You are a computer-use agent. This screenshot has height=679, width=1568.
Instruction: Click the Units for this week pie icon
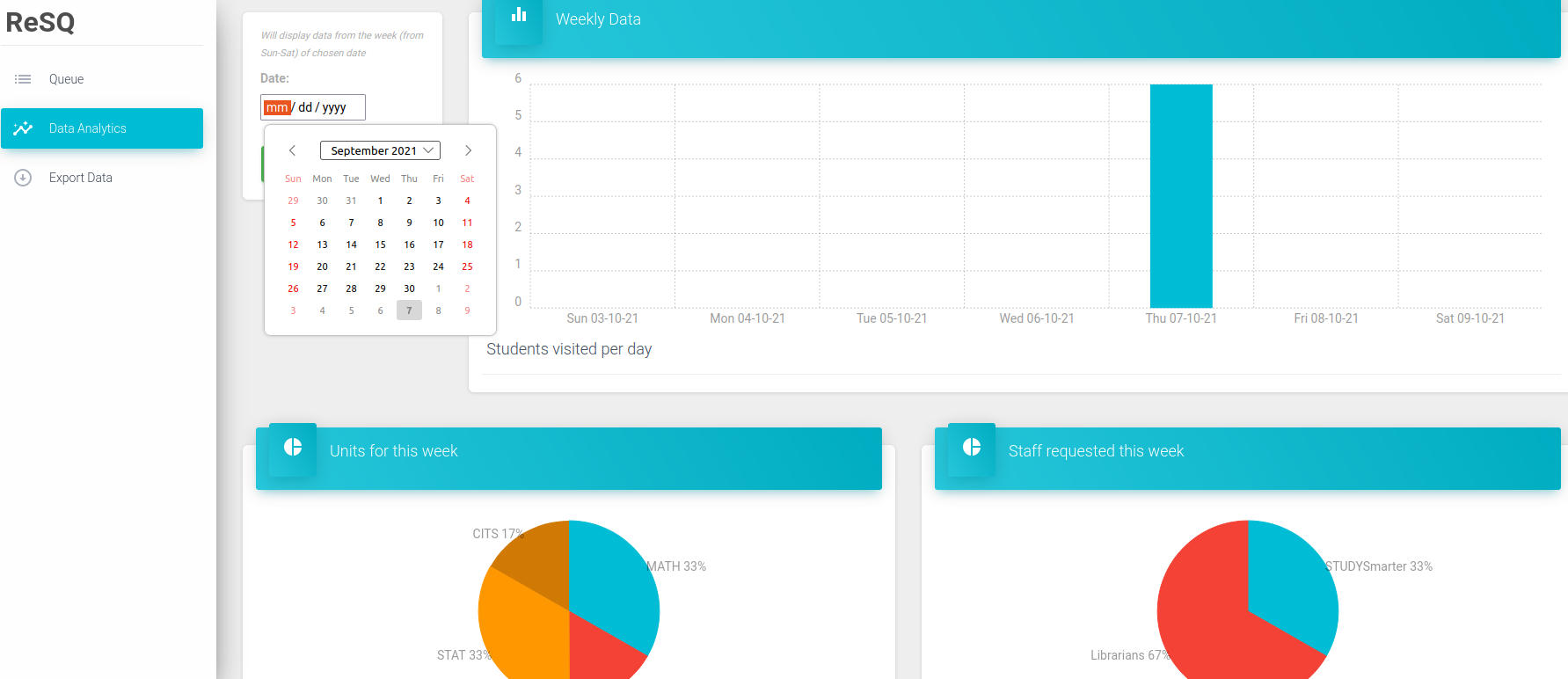[x=293, y=448]
